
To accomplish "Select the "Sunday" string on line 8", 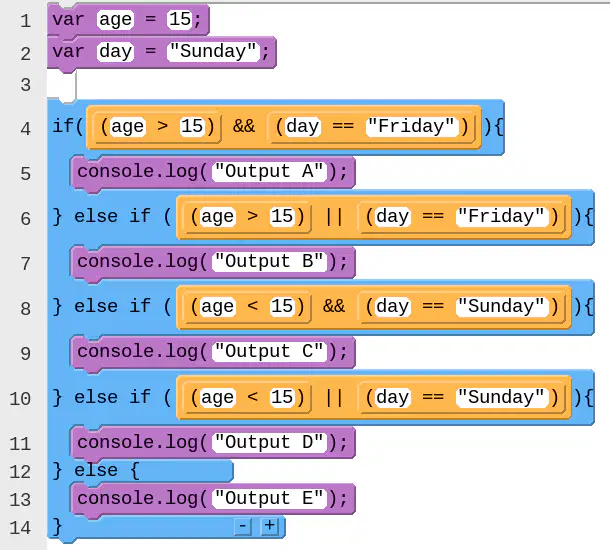I will 502,307.
